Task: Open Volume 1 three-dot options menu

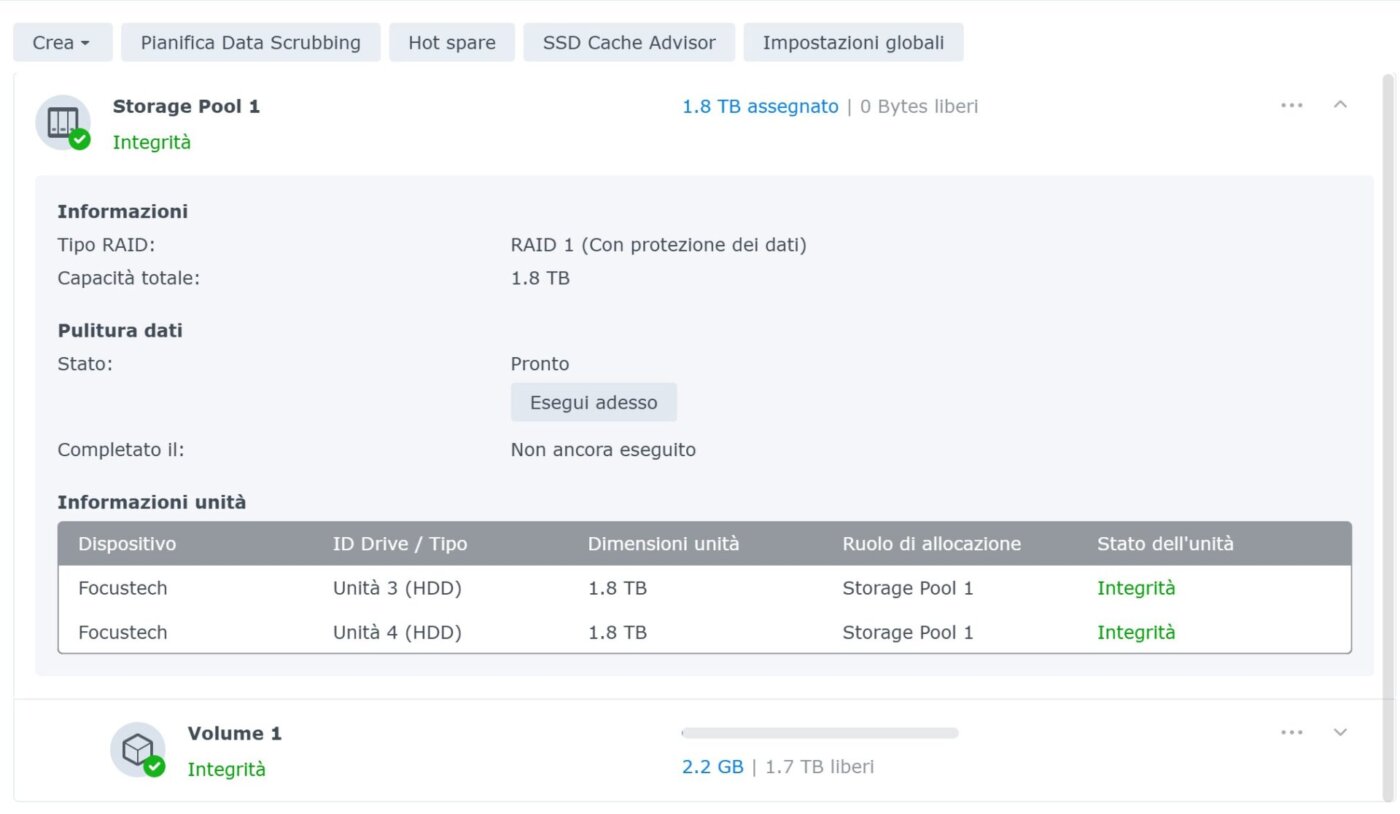Action: coord(1291,732)
